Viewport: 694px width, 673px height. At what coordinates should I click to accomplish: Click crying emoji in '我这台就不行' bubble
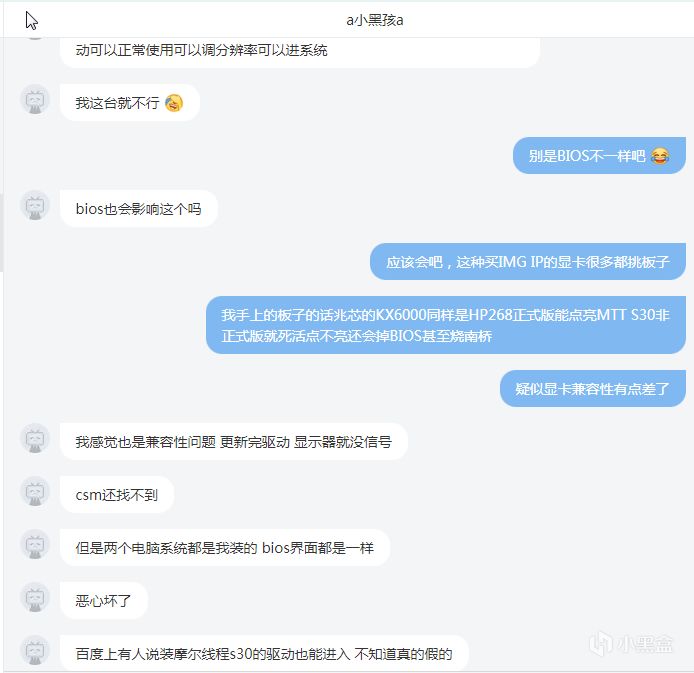pos(174,103)
